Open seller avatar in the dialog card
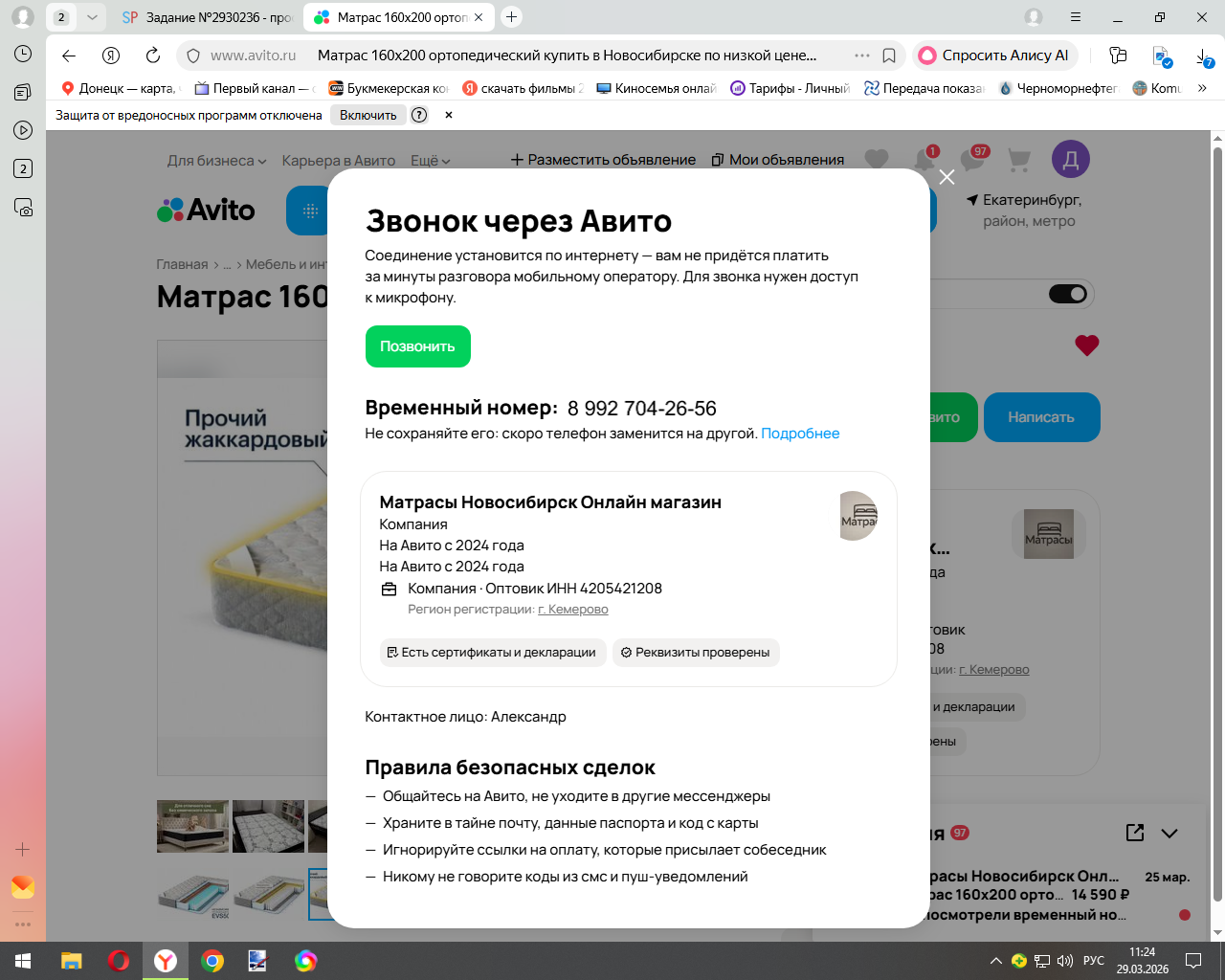 (857, 516)
